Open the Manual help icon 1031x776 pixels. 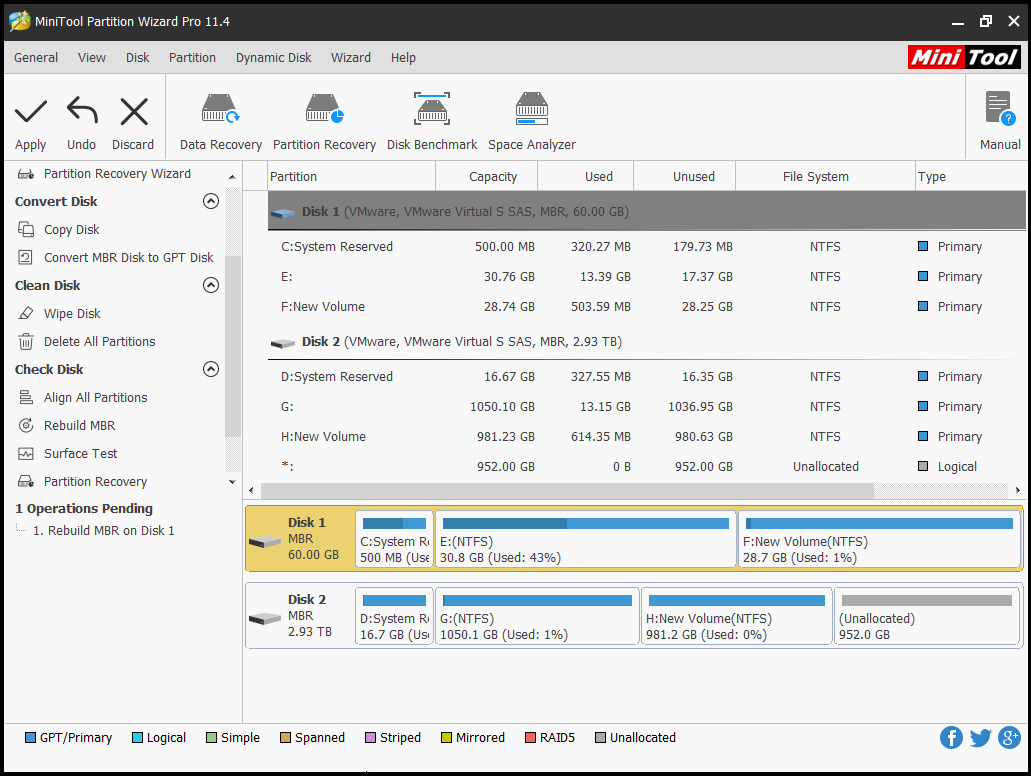(999, 108)
